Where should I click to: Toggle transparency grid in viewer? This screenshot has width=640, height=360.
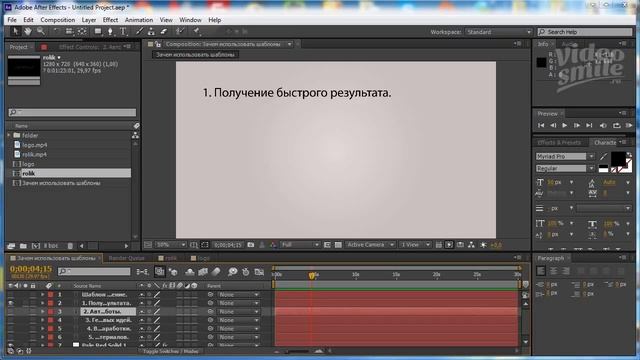338,245
